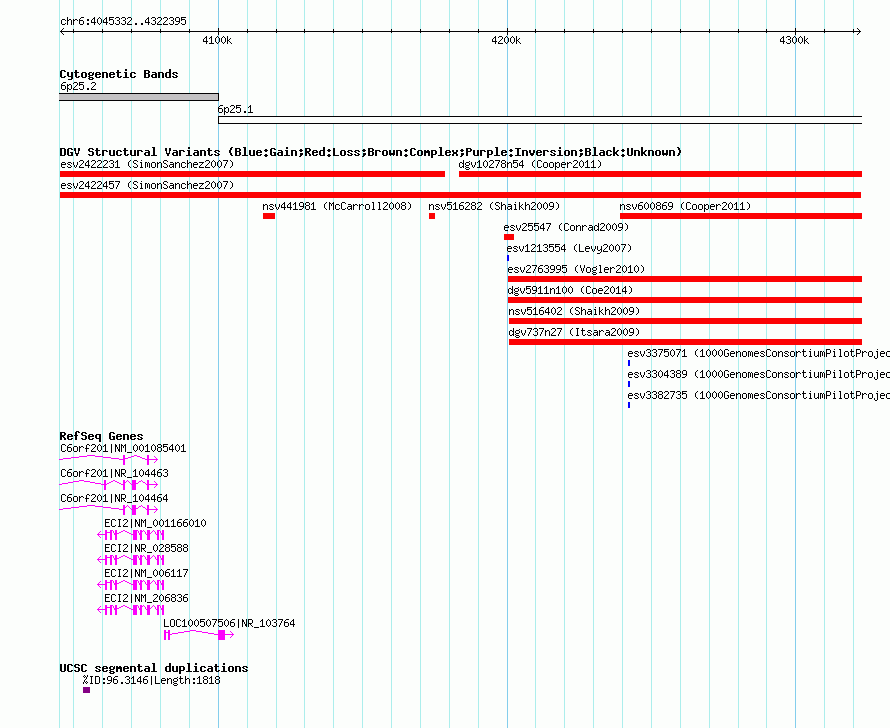Click the esv2763995 (Vogler2010) label
The height and width of the screenshot is (728, 890).
pos(576,269)
